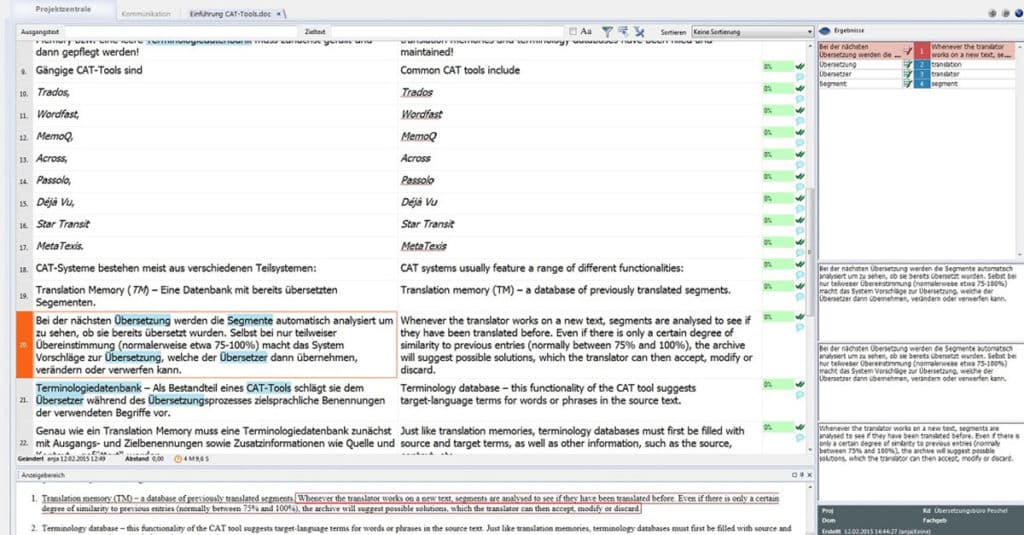Click the target cell 'Wordfast'
Image resolution: width=1024 pixels, height=535 pixels.
click(x=421, y=114)
